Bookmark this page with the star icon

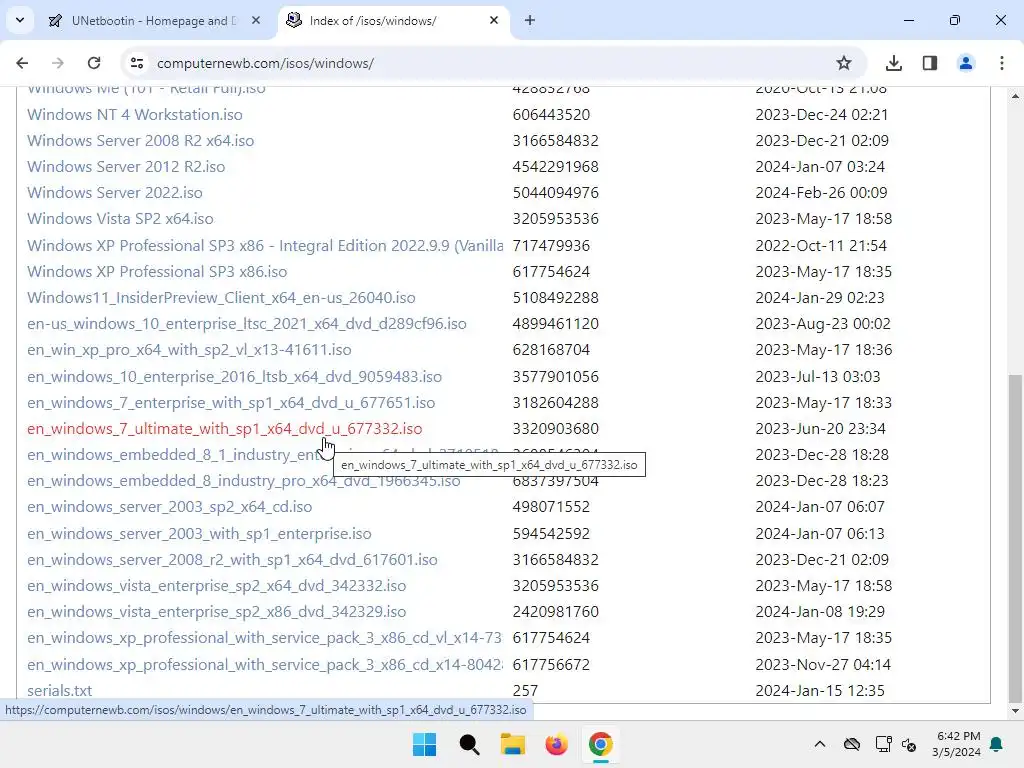[x=844, y=63]
